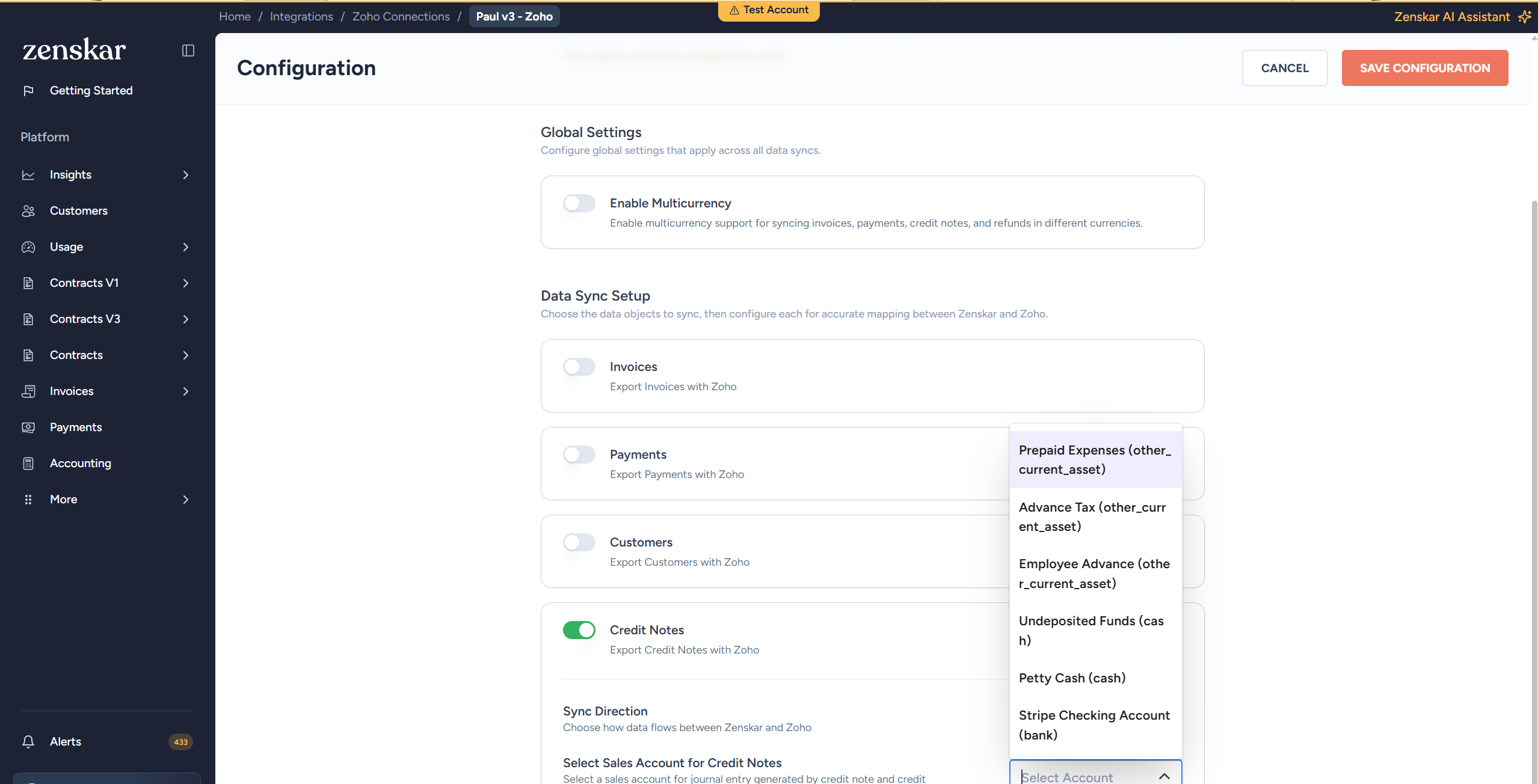
Task: Enable the Multicurrency toggle
Action: click(579, 203)
